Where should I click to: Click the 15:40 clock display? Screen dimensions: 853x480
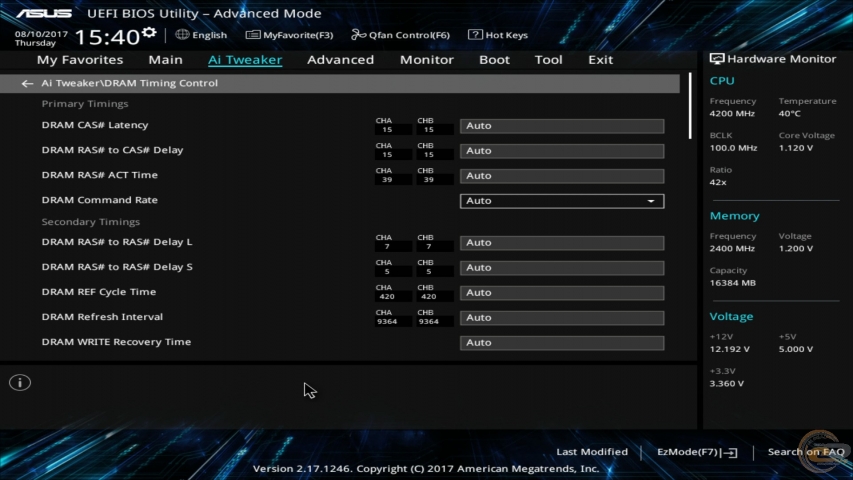click(107, 37)
